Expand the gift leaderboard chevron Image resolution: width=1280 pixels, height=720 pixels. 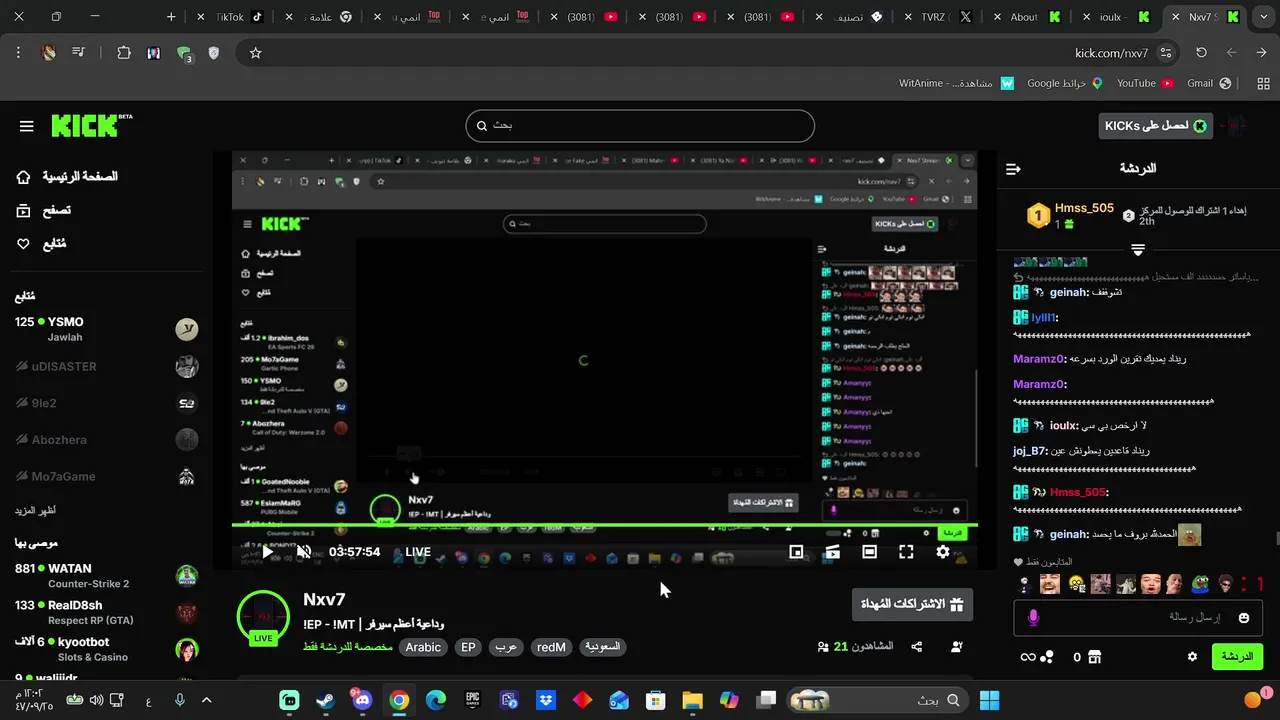1138,249
